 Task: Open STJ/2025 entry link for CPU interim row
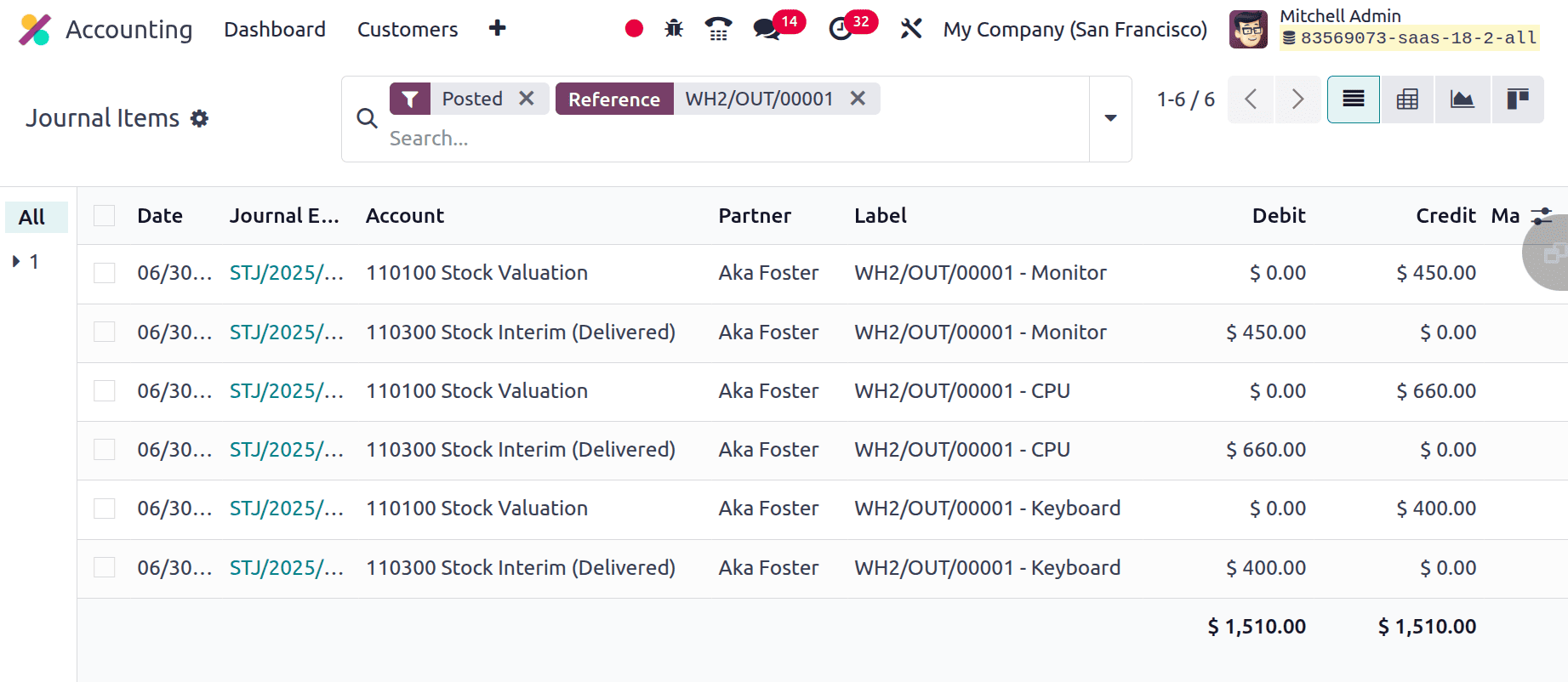coord(287,449)
